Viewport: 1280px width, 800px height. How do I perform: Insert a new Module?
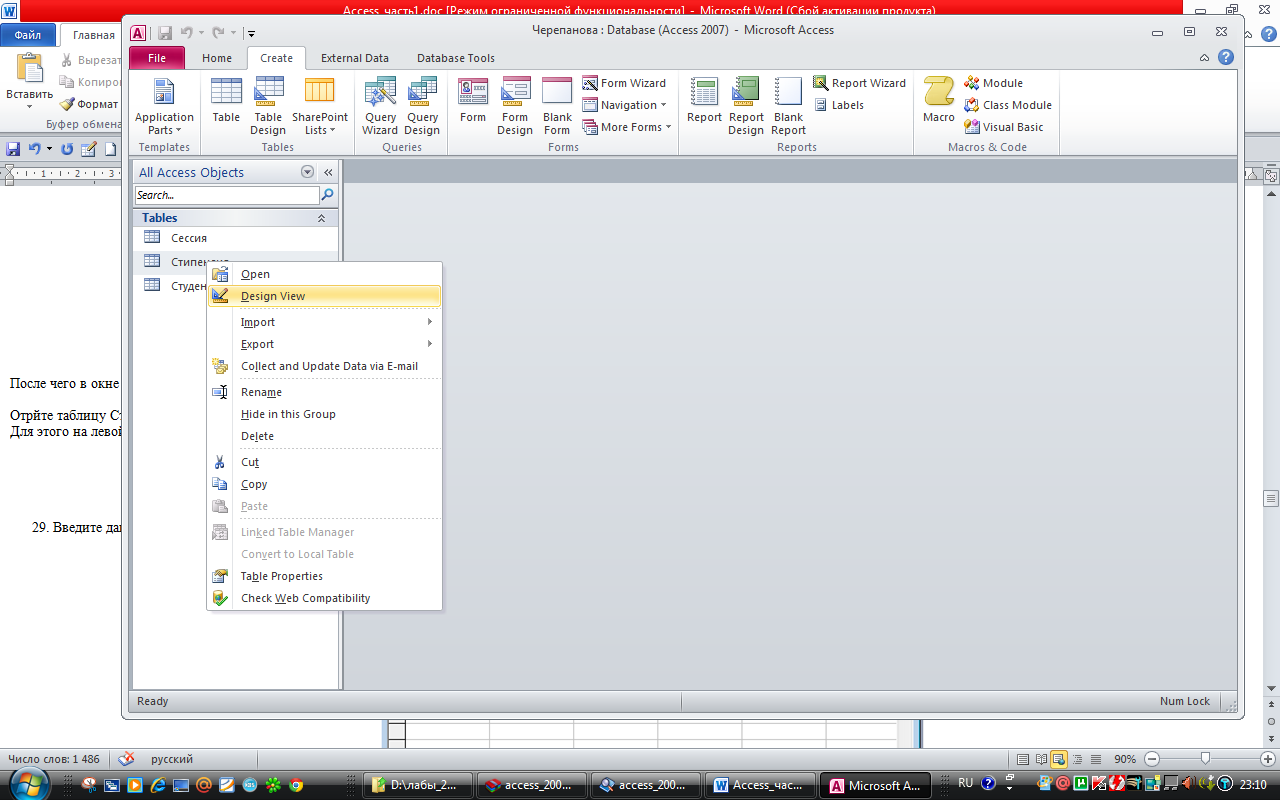click(993, 83)
